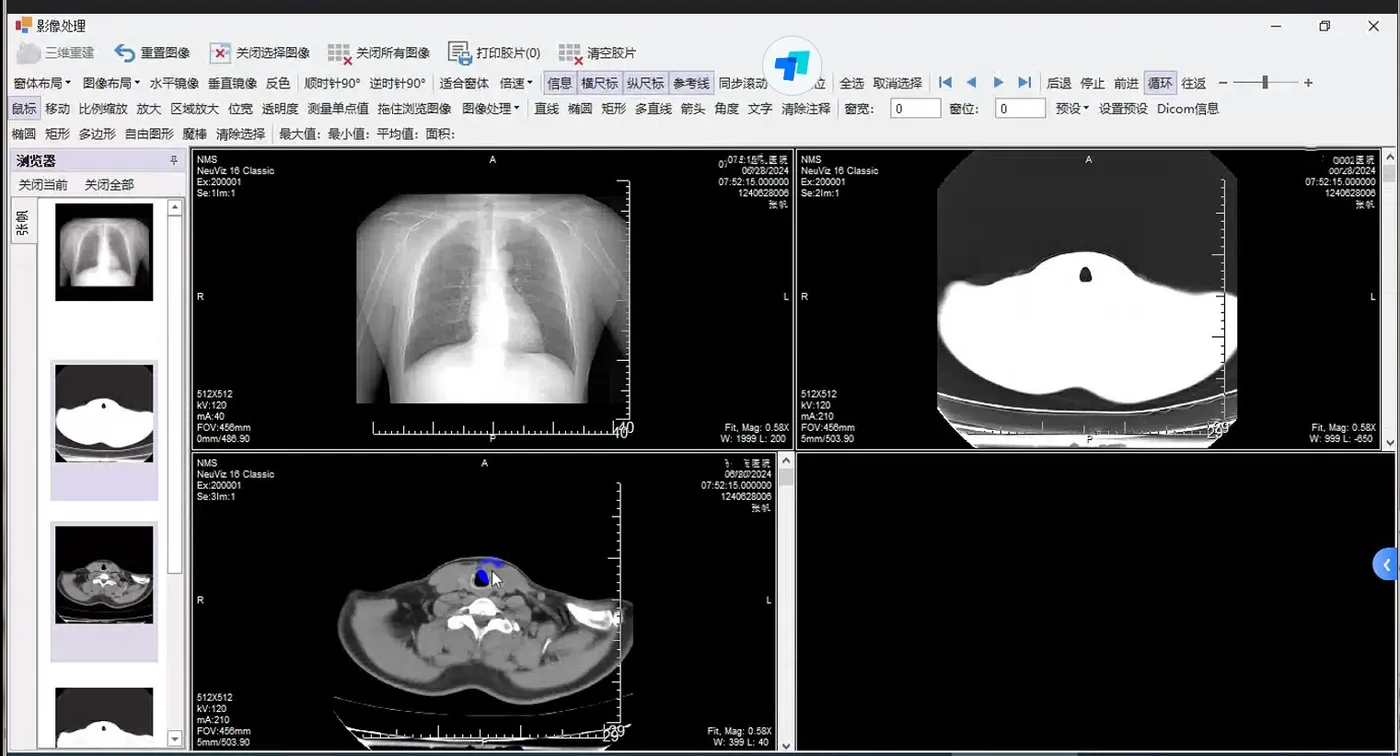Screen dimensions: 1400x756
Task: Open the 预设 preset dropdown
Action: tap(1072, 108)
